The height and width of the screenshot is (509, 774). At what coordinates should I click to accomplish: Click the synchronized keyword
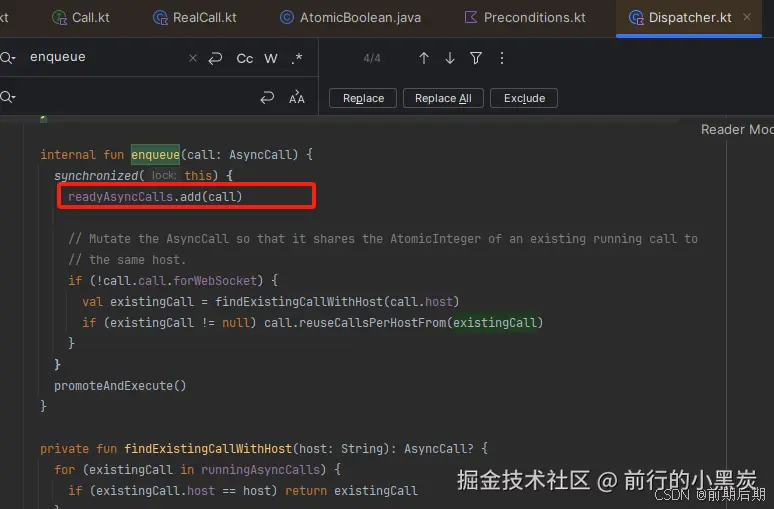[x=96, y=175]
